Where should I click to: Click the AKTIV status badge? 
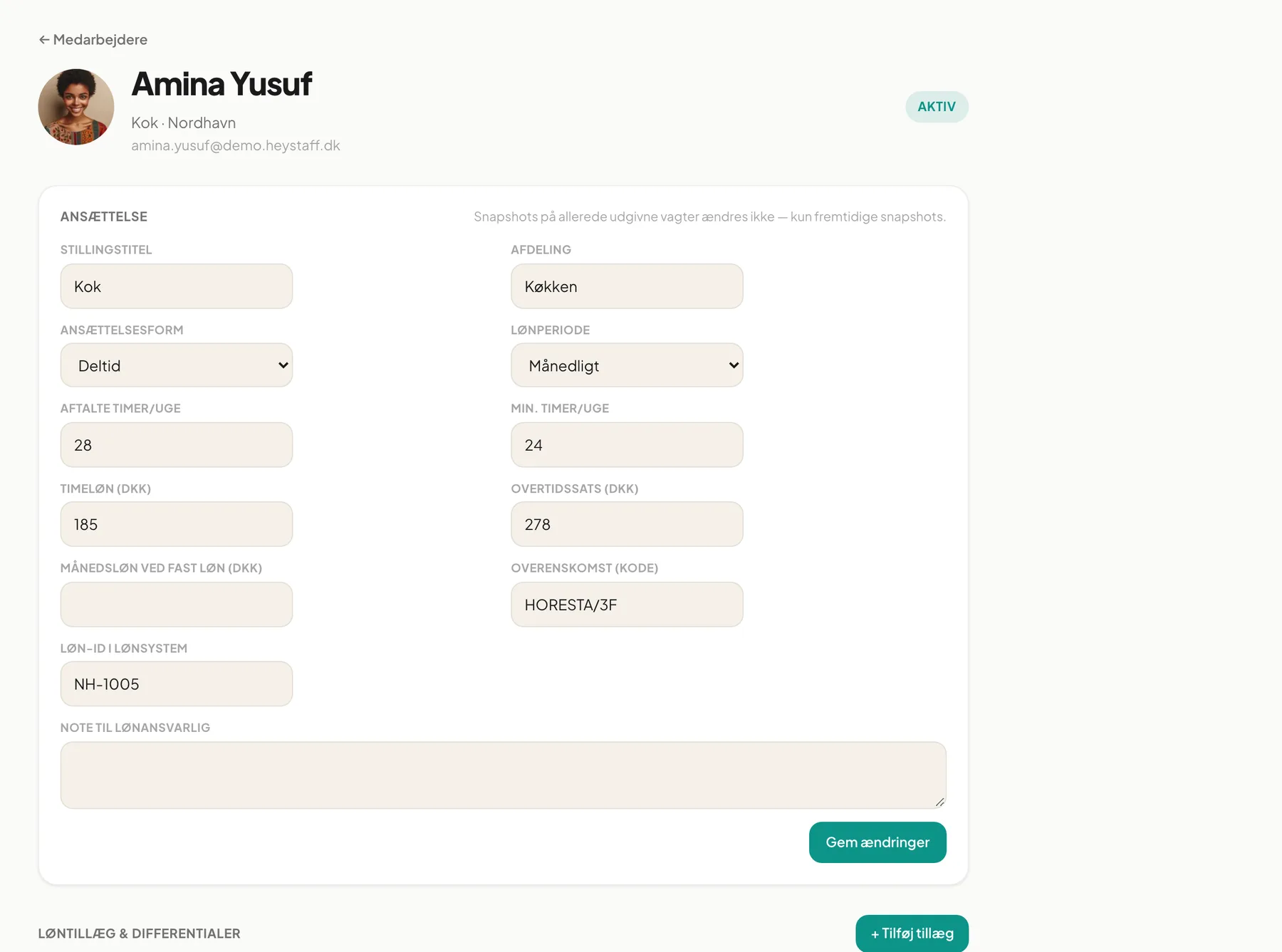937,107
